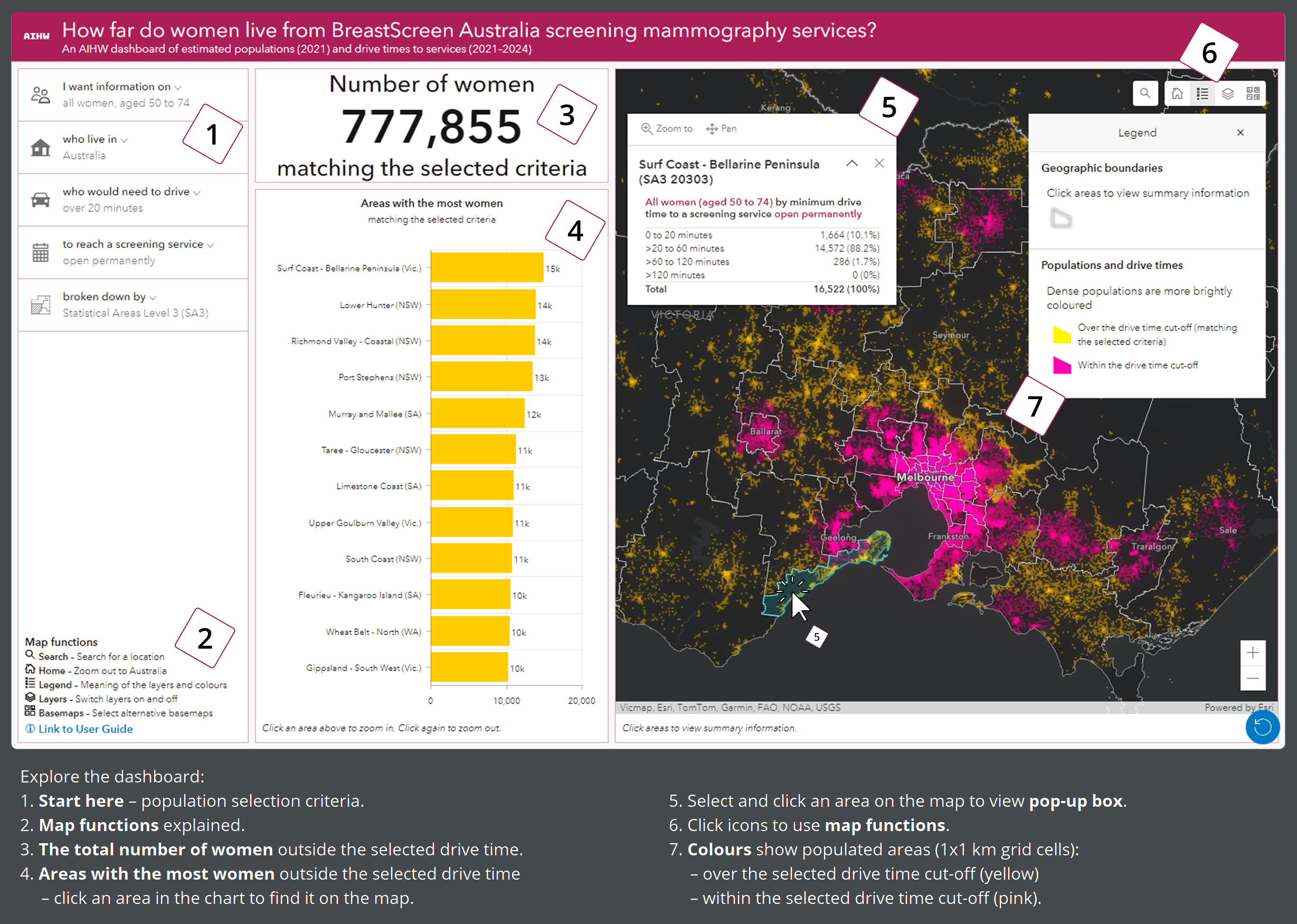Expand 'to reach a screening service' dropdown
This screenshot has width=1297, height=924.
pos(138,244)
